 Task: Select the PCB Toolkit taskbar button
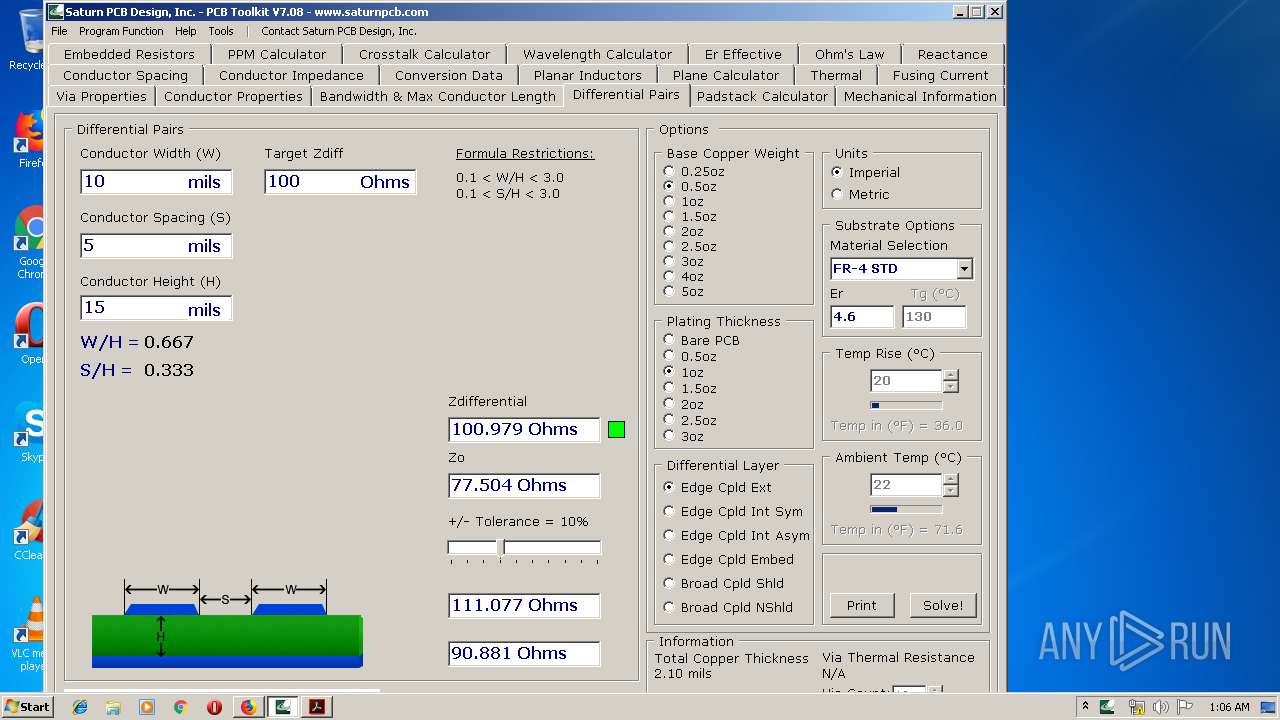[x=283, y=707]
